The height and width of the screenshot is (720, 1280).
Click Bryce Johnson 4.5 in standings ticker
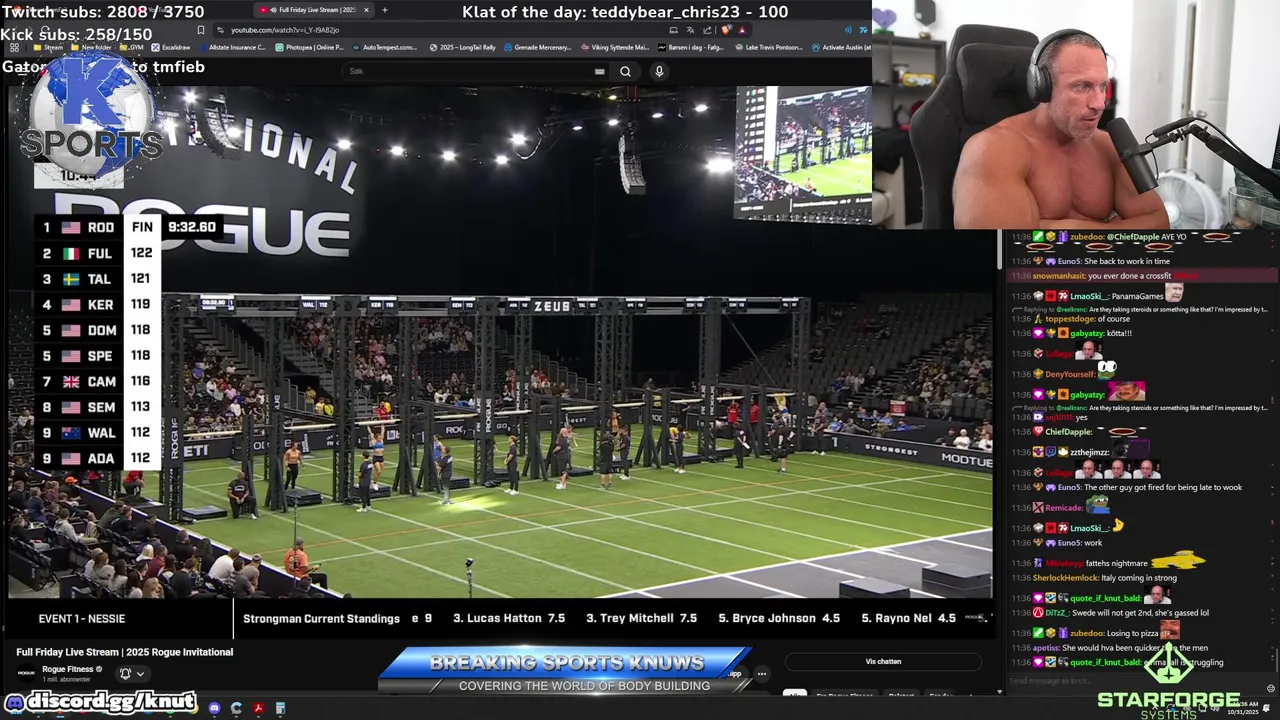coord(779,618)
